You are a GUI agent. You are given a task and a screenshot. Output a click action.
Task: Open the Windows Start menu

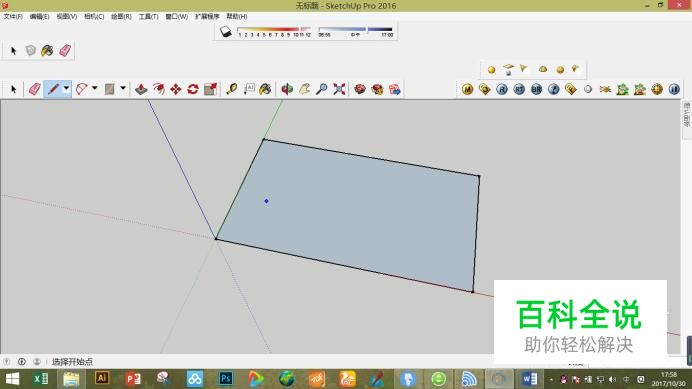12,379
